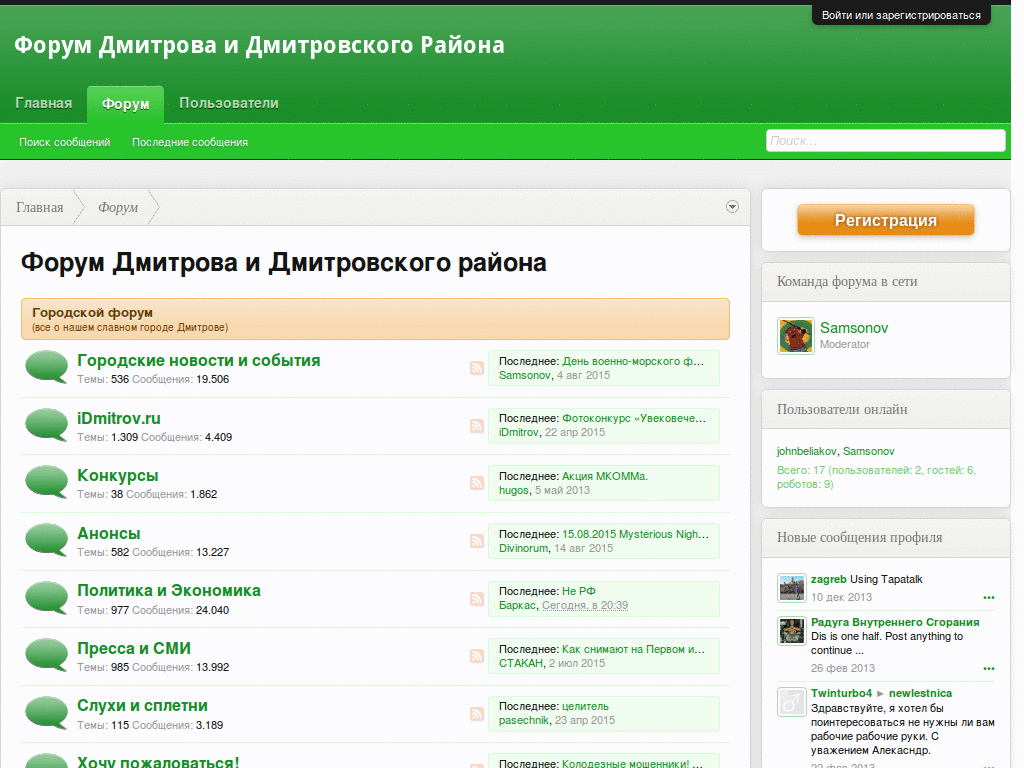
Task: Click speech bubble icon beside Конкурсы
Action: tap(46, 482)
